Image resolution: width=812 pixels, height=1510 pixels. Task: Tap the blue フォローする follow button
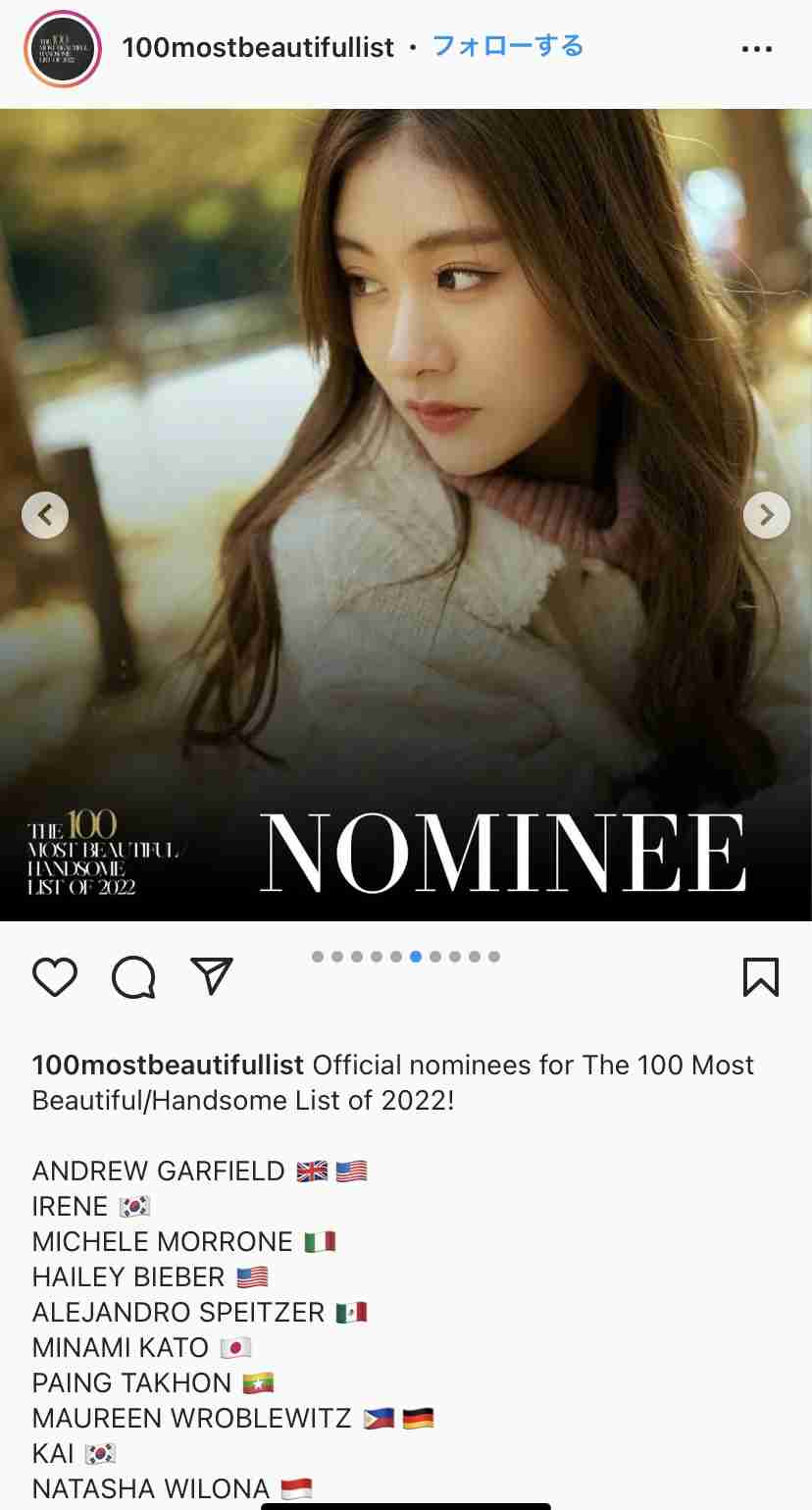508,46
